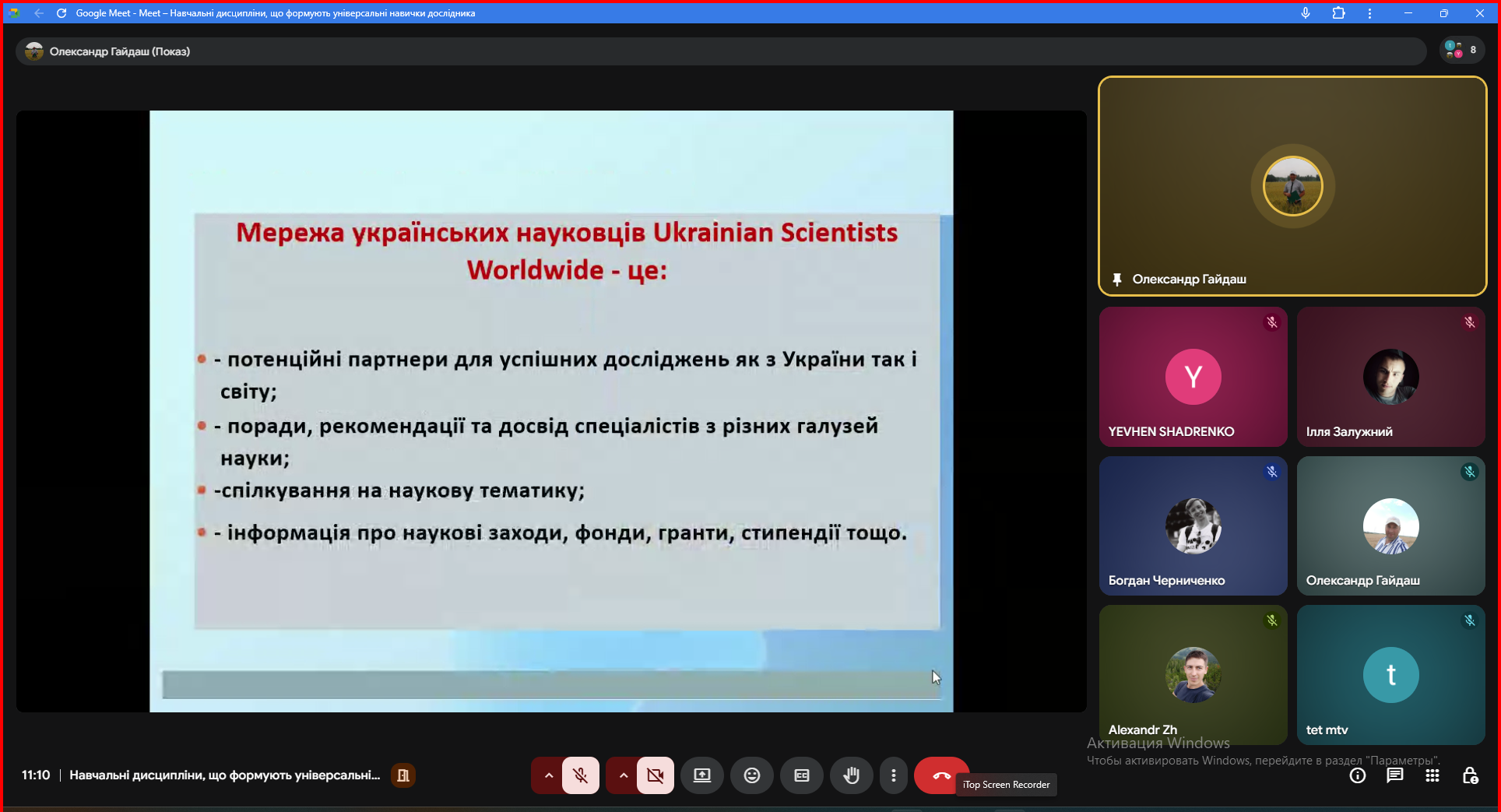Click muted mic icon on Ілля Залужний tile
The image size is (1501, 812).
[1470, 322]
